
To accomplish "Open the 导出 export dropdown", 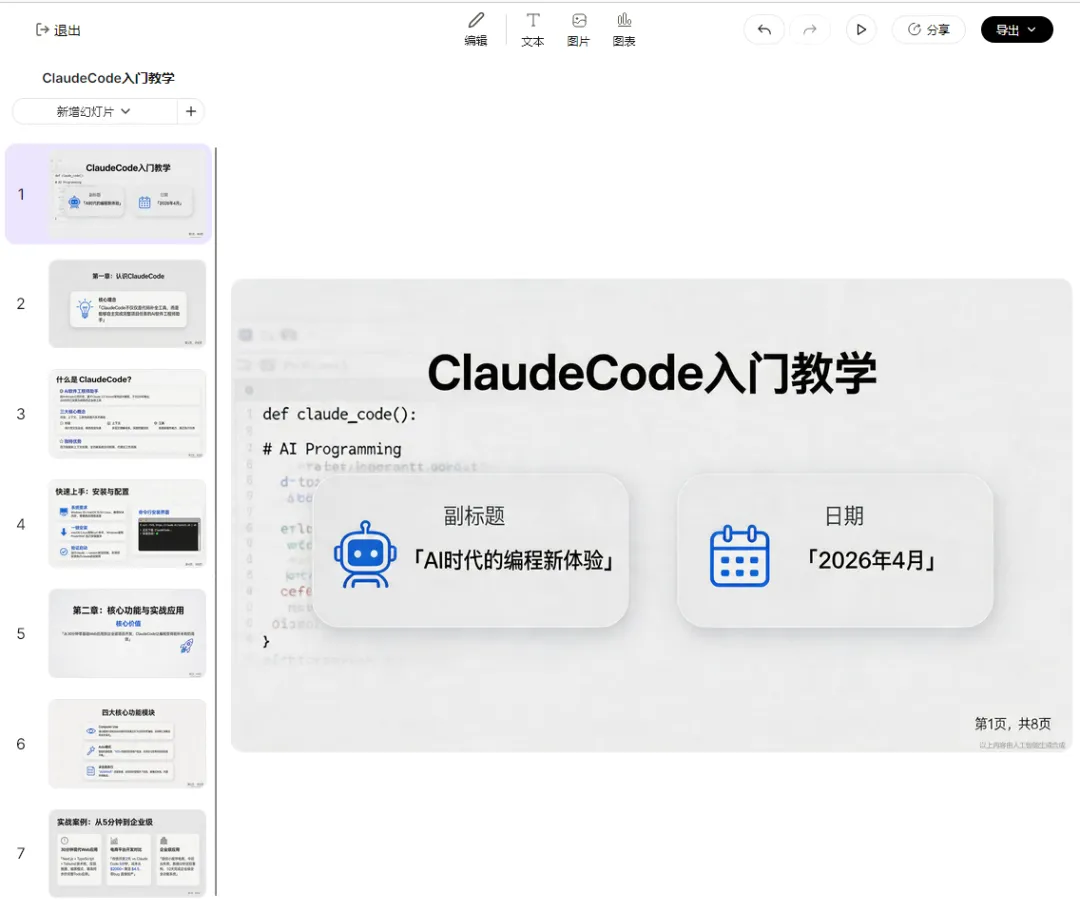I will (1017, 30).
